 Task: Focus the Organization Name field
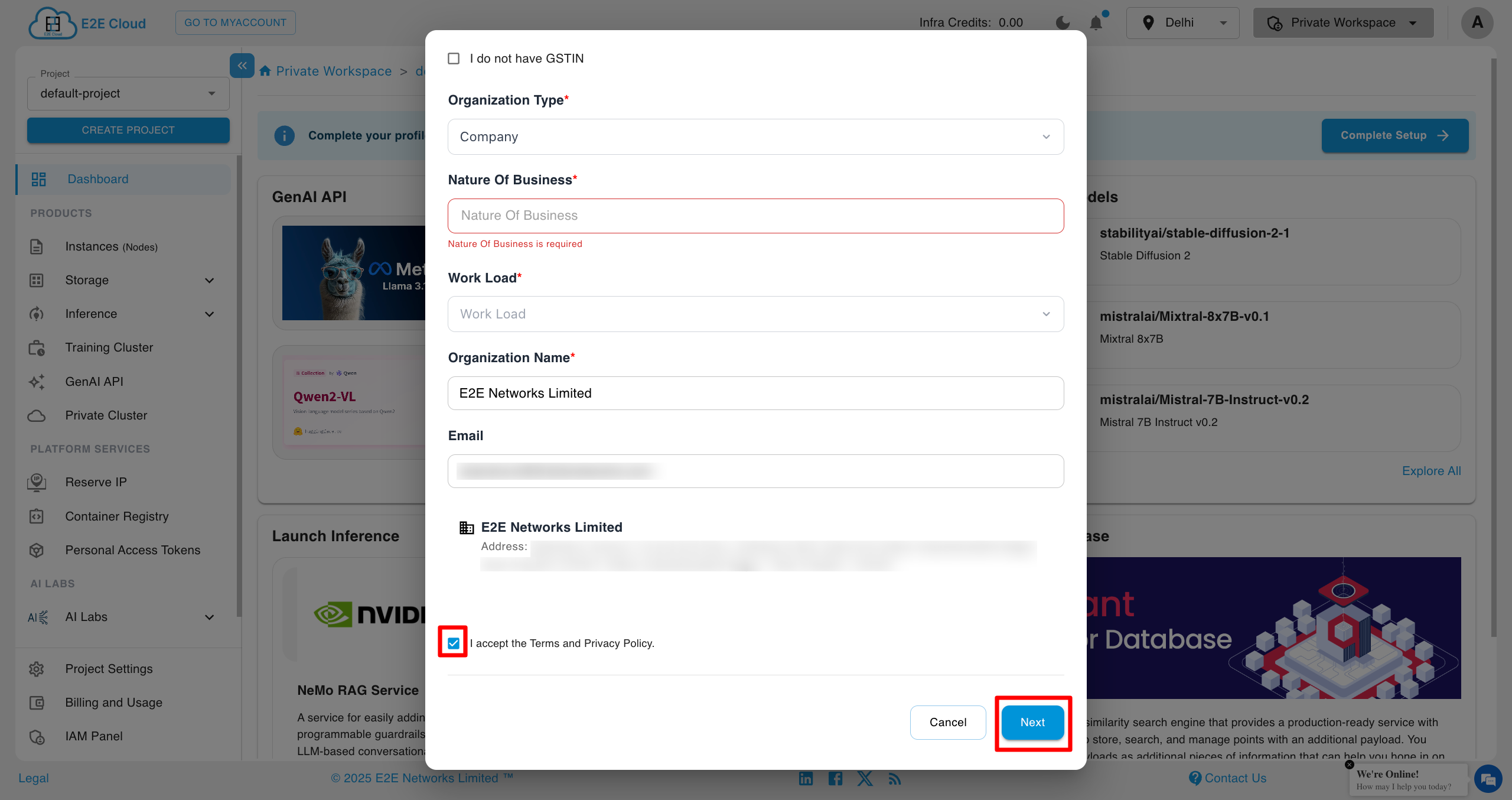coord(756,393)
